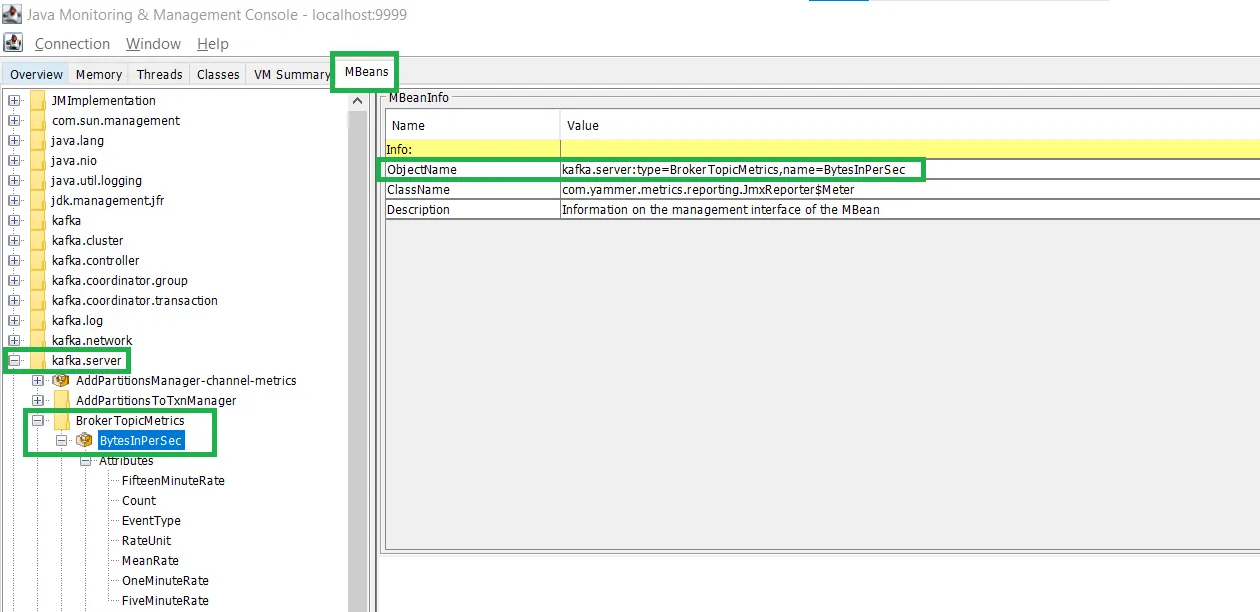Click the AddPartitionsManager-channel-metrics bean icon
1260x612 pixels.
click(61, 381)
